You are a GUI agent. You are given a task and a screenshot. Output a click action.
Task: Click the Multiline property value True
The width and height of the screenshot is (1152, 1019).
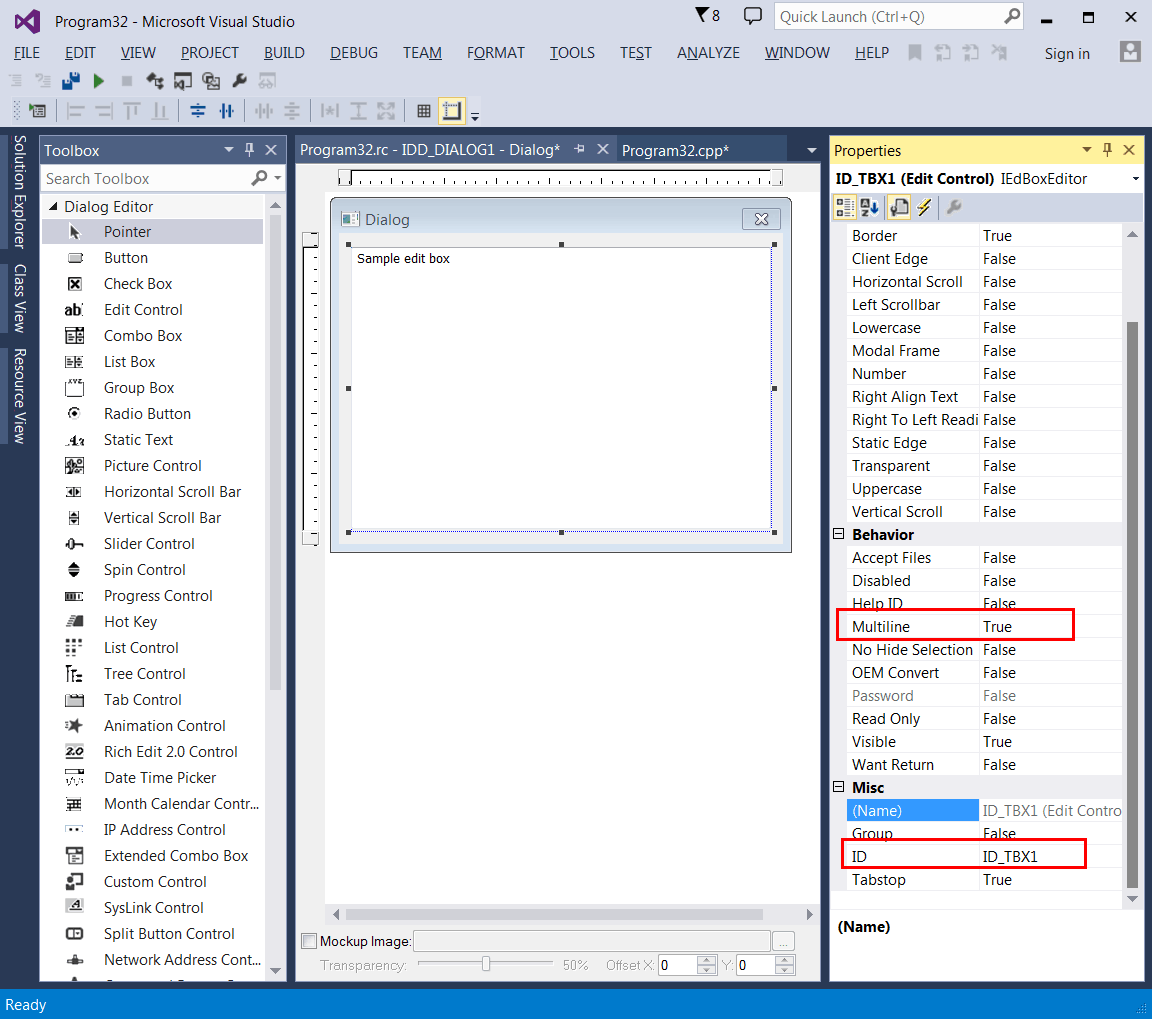(x=997, y=627)
